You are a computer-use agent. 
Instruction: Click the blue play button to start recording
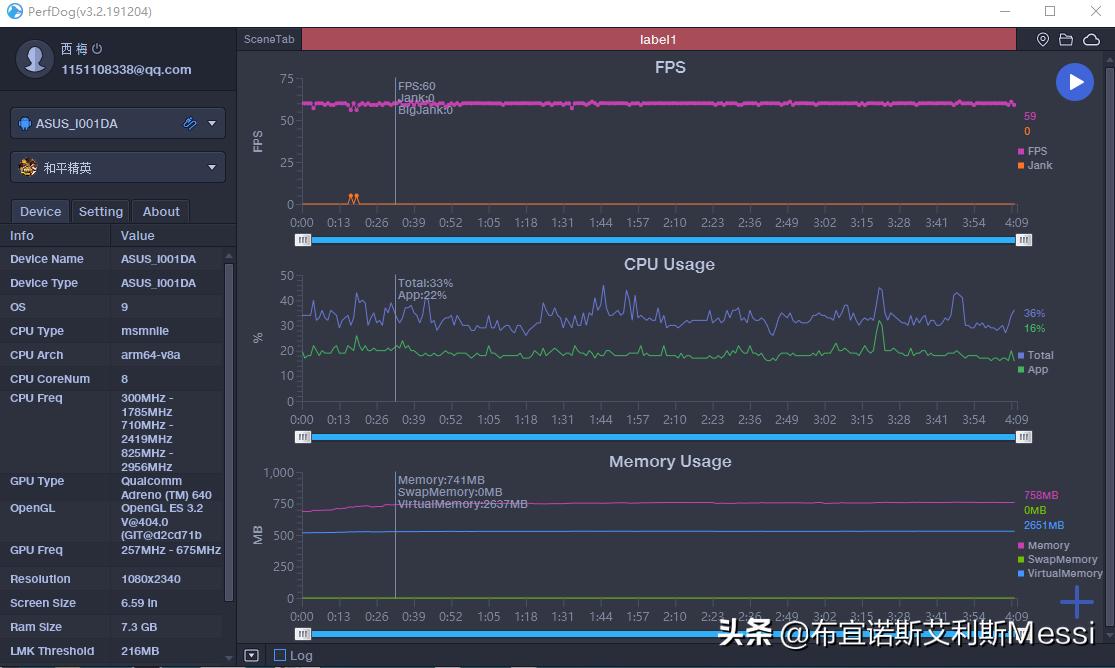tap(1075, 81)
